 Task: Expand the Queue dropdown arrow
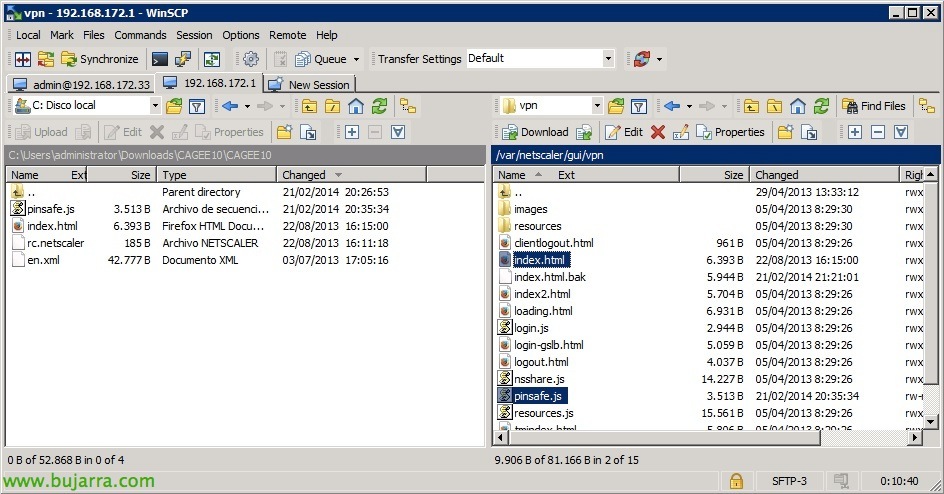pyautogui.click(x=356, y=59)
